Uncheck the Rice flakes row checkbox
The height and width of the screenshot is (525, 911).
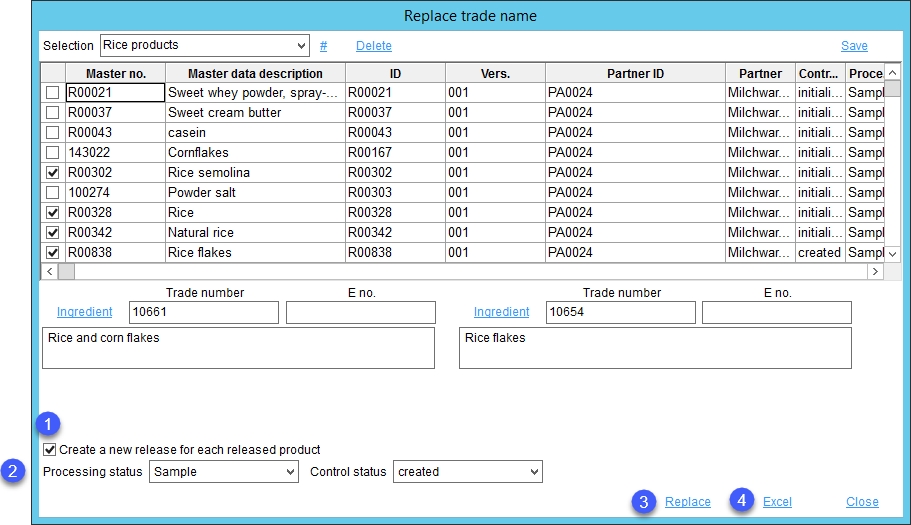click(x=53, y=253)
